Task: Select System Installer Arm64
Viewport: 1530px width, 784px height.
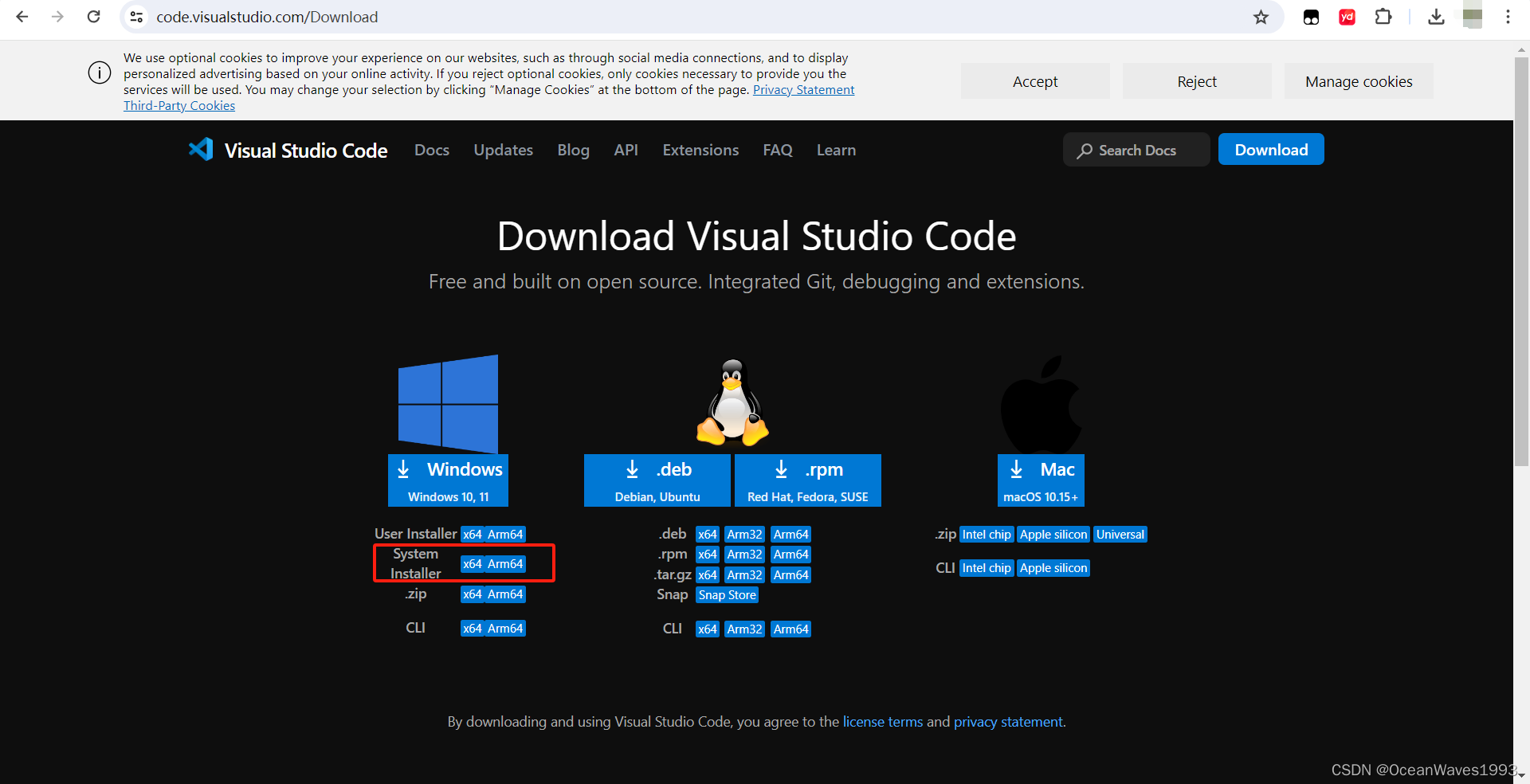Action: [505, 564]
